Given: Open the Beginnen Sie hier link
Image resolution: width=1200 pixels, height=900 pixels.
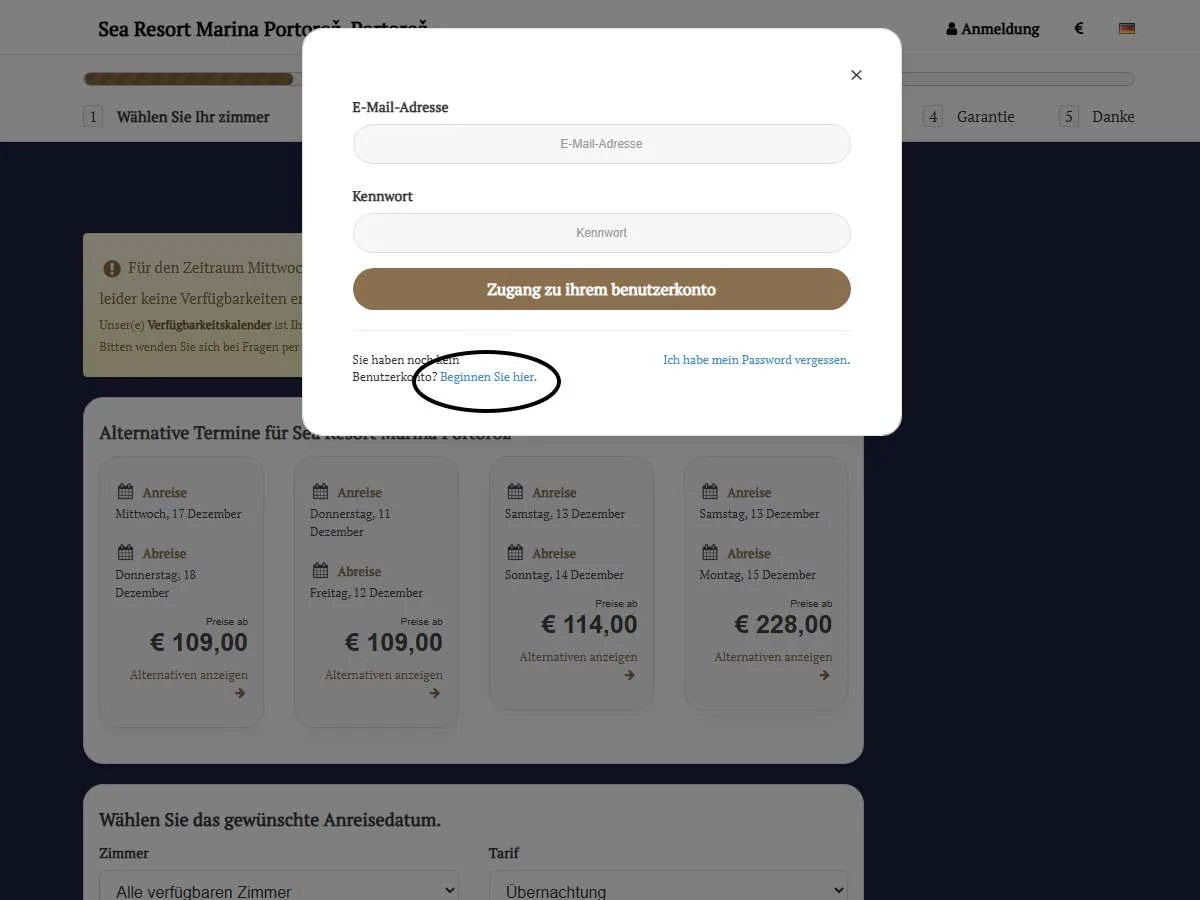Looking at the screenshot, I should point(488,377).
